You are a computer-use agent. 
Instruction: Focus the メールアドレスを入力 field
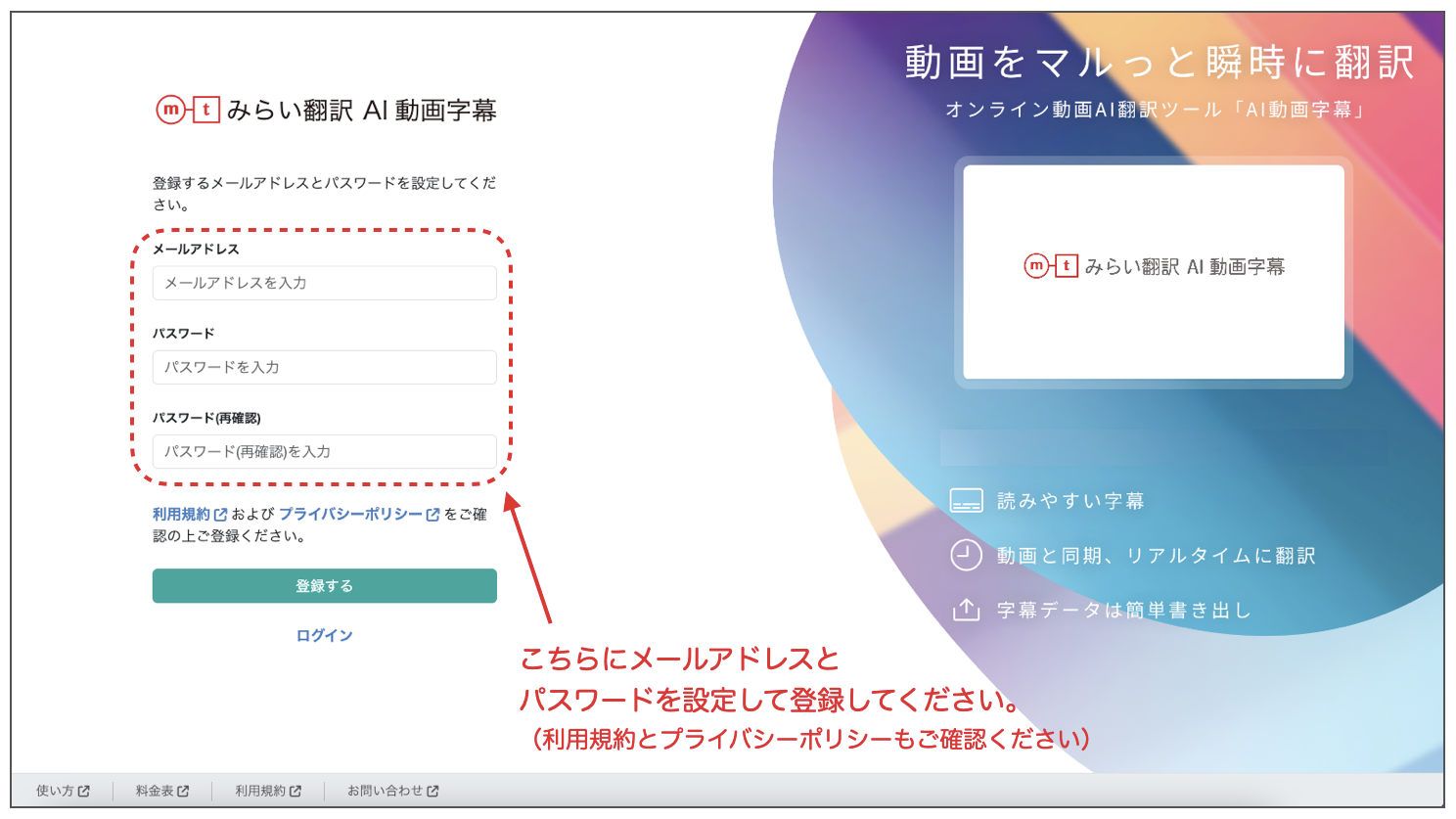324,283
